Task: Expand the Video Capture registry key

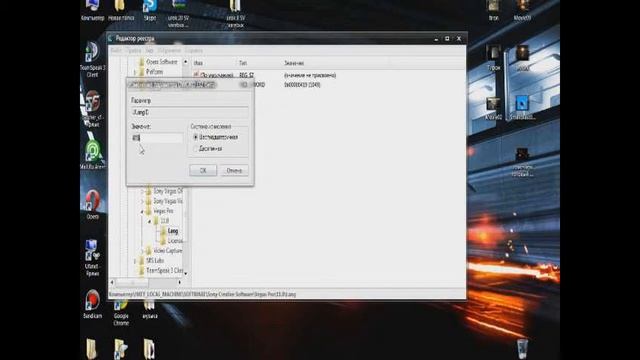Action: point(142,251)
